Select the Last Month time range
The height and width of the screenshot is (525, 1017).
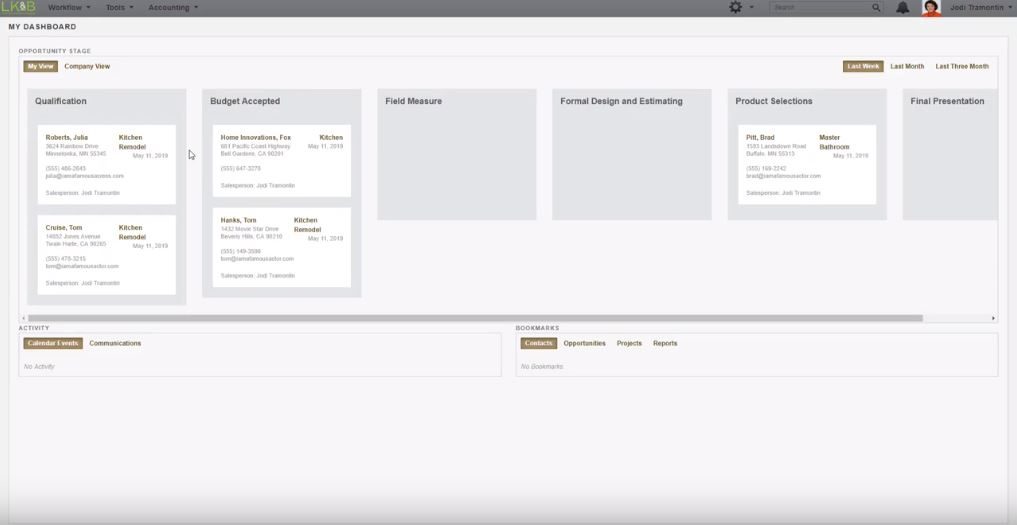[907, 67]
